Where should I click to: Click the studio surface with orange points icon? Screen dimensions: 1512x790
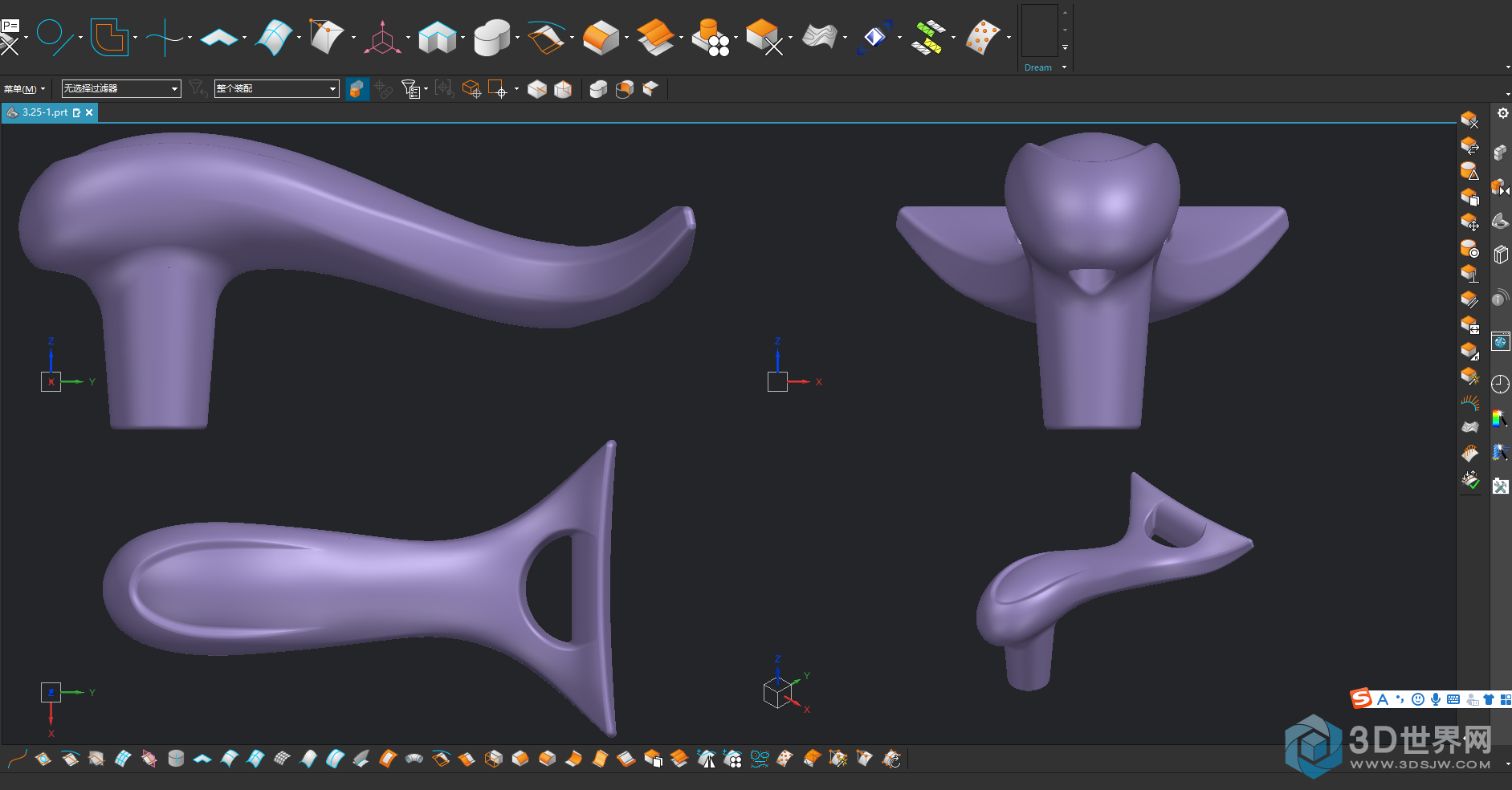327,37
